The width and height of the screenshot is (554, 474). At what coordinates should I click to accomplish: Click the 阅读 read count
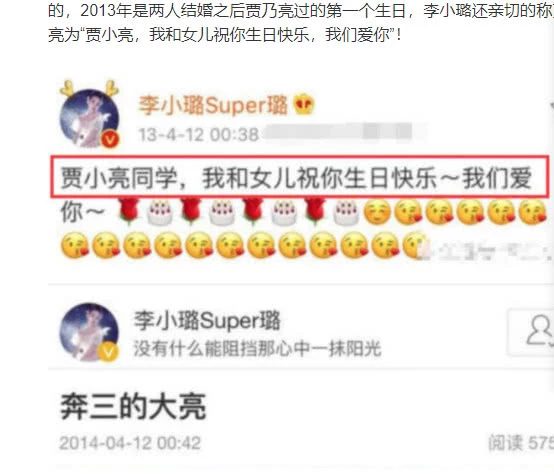pyautogui.click(x=521, y=443)
